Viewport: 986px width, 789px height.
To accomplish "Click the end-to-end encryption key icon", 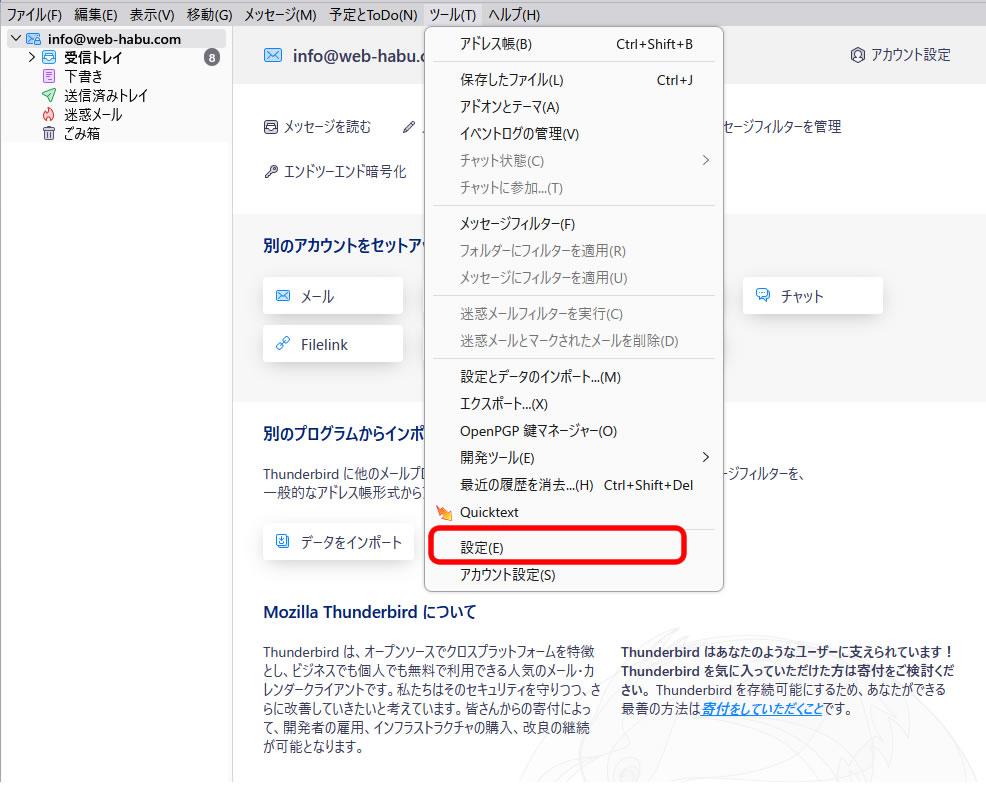I will (271, 172).
